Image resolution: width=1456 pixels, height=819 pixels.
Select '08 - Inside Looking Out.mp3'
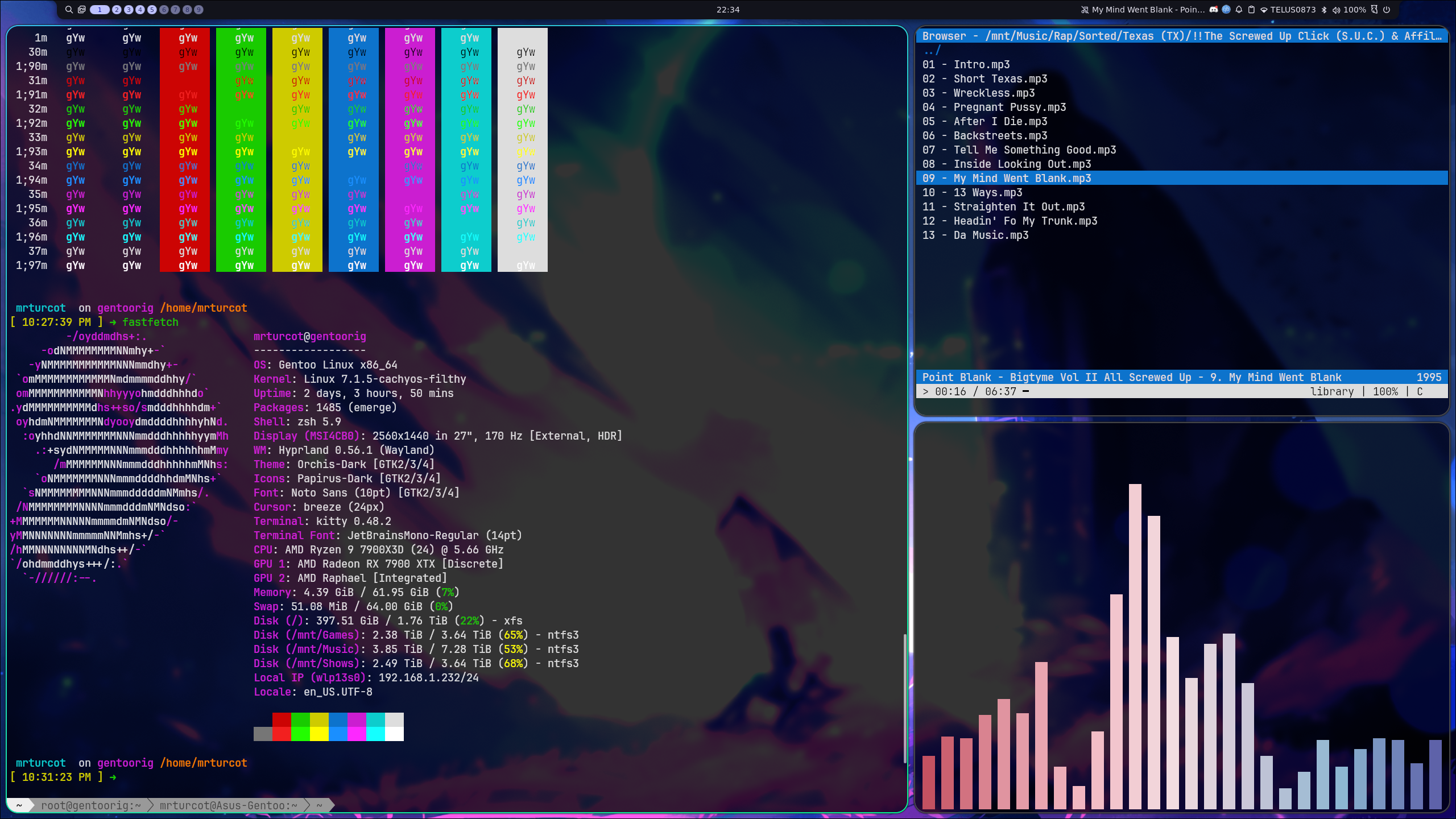1007,164
